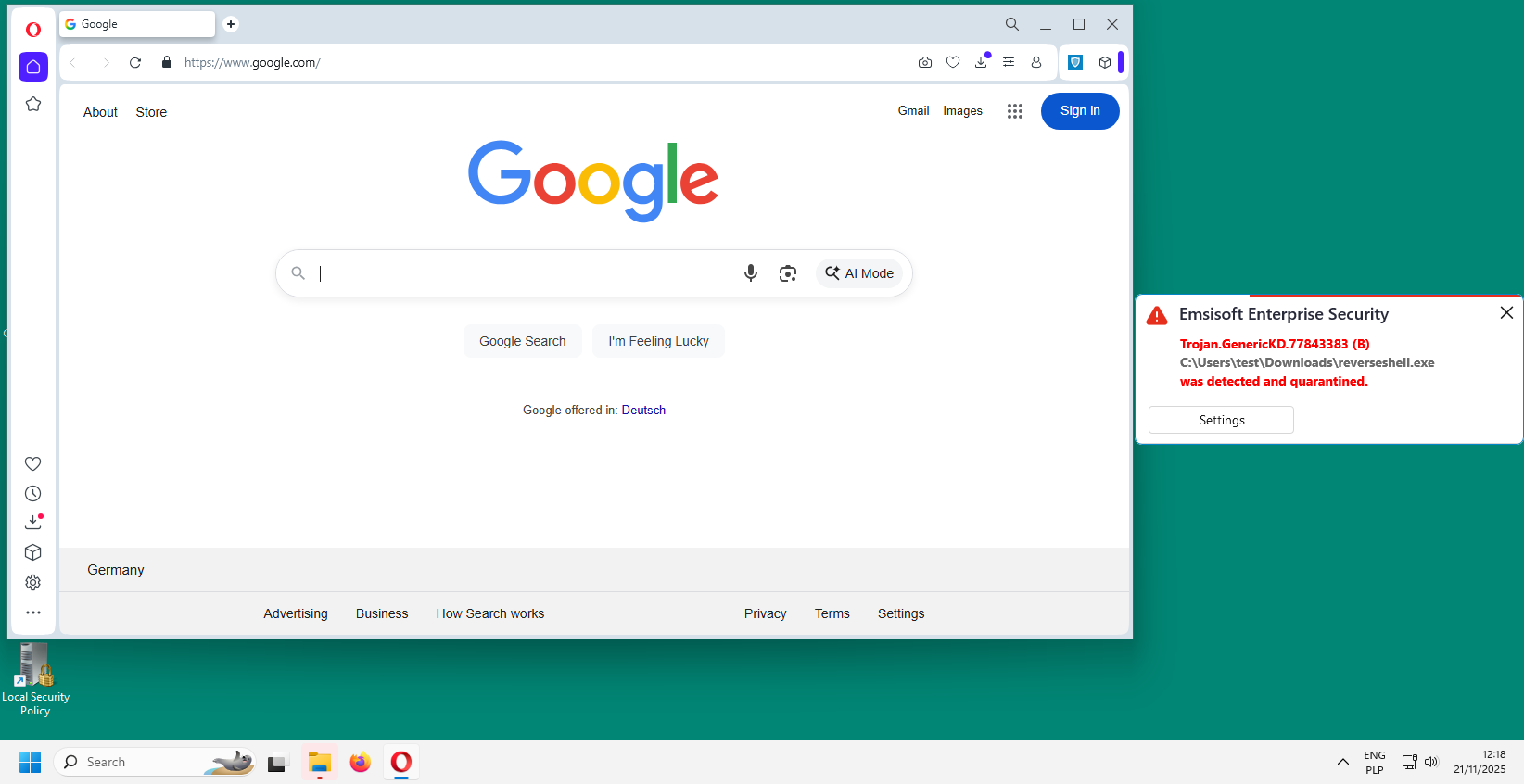Expand the sidebar three-dots more menu
Viewport: 1524px width, 784px height.
pos(33,613)
